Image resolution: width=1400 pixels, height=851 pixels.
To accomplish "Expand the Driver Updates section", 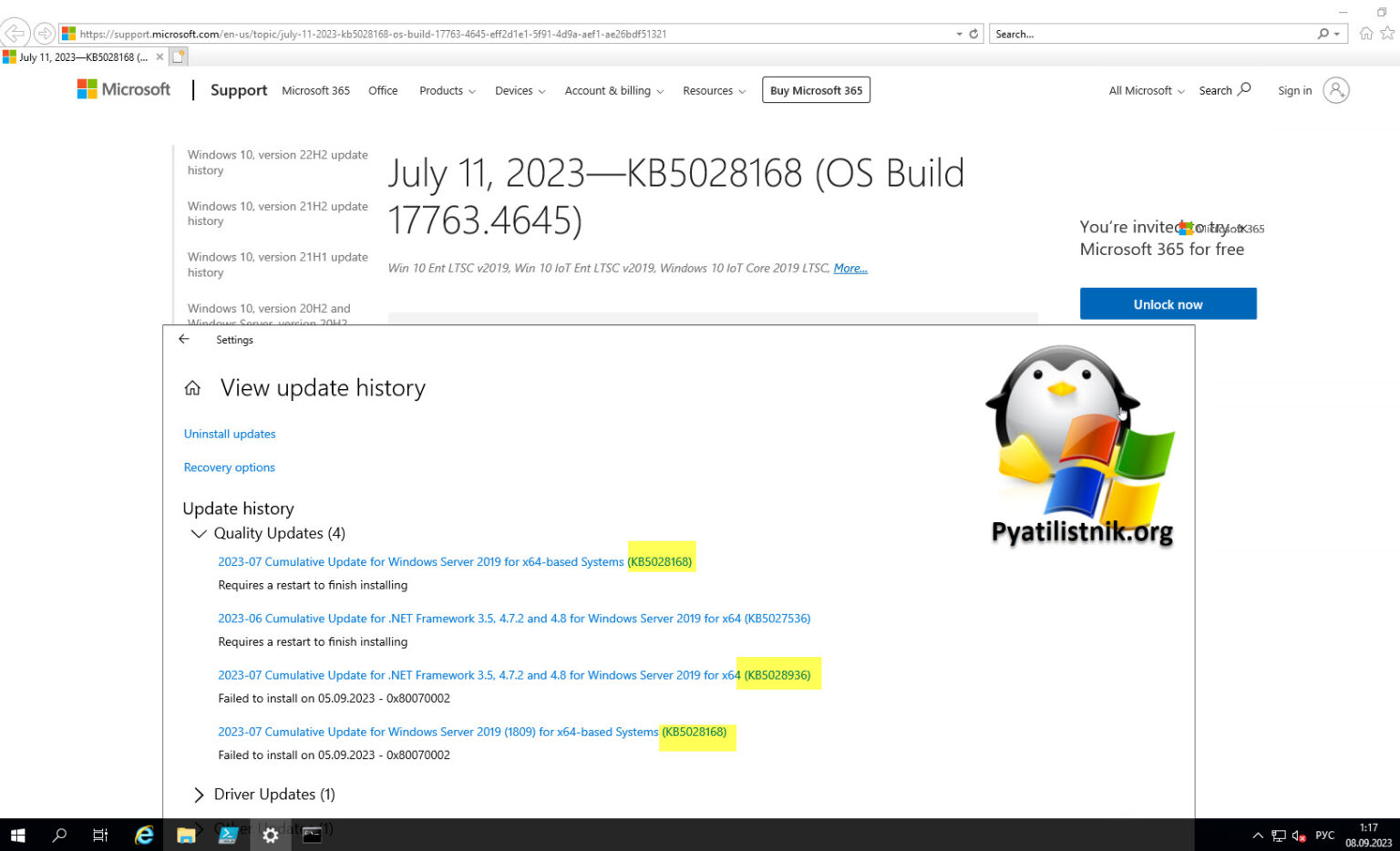I will 198,795.
